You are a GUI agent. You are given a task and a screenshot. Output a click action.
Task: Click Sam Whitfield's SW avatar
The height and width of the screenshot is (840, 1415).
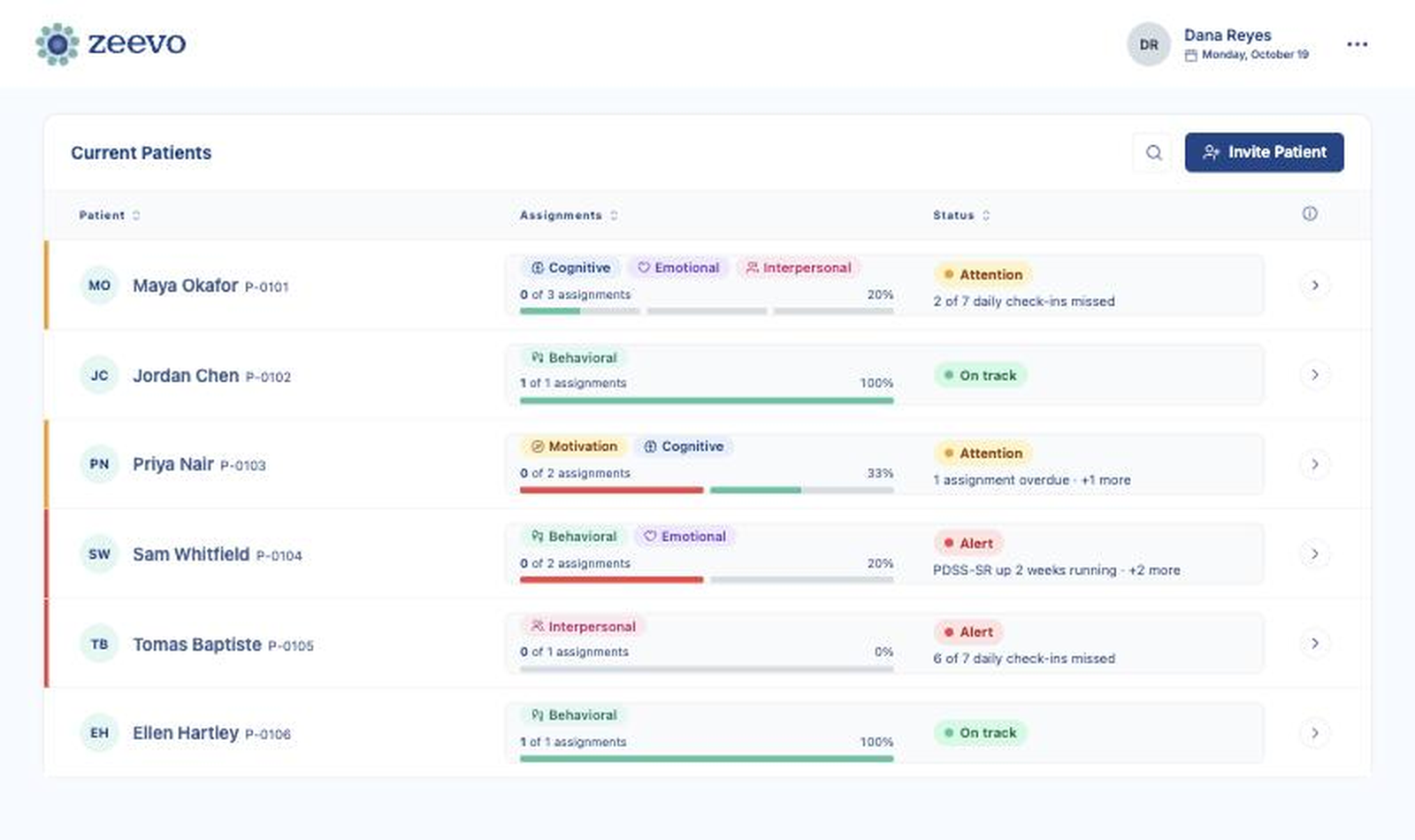(x=99, y=554)
